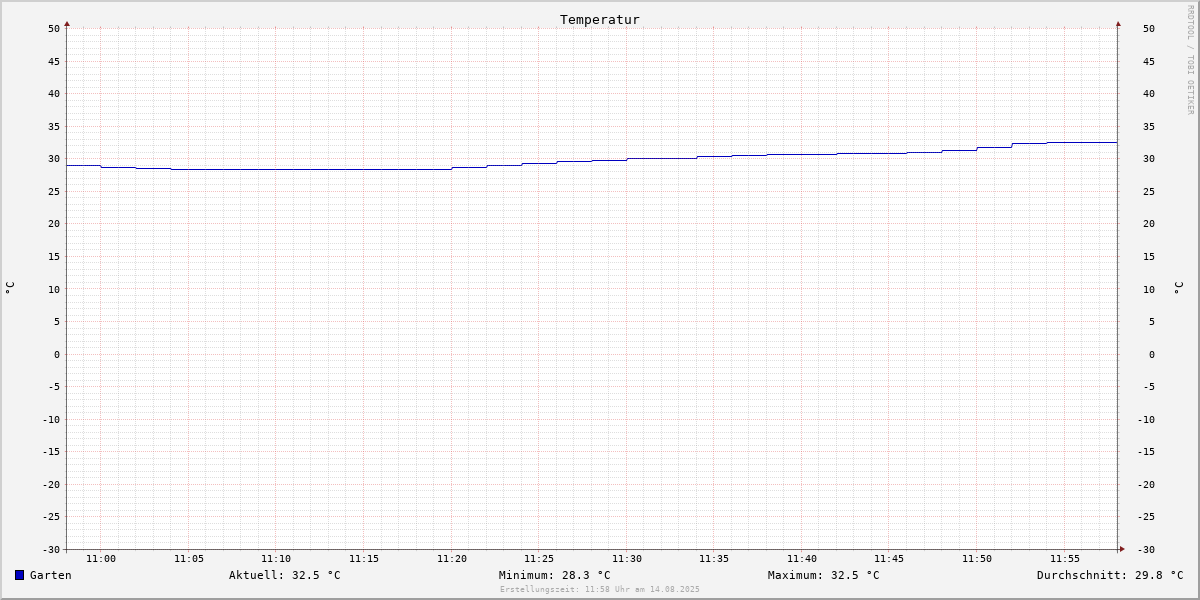Viewport: 1200px width, 600px height.
Task: Click the 'Maximum: 32.5 °C' value
Action: coord(824,575)
